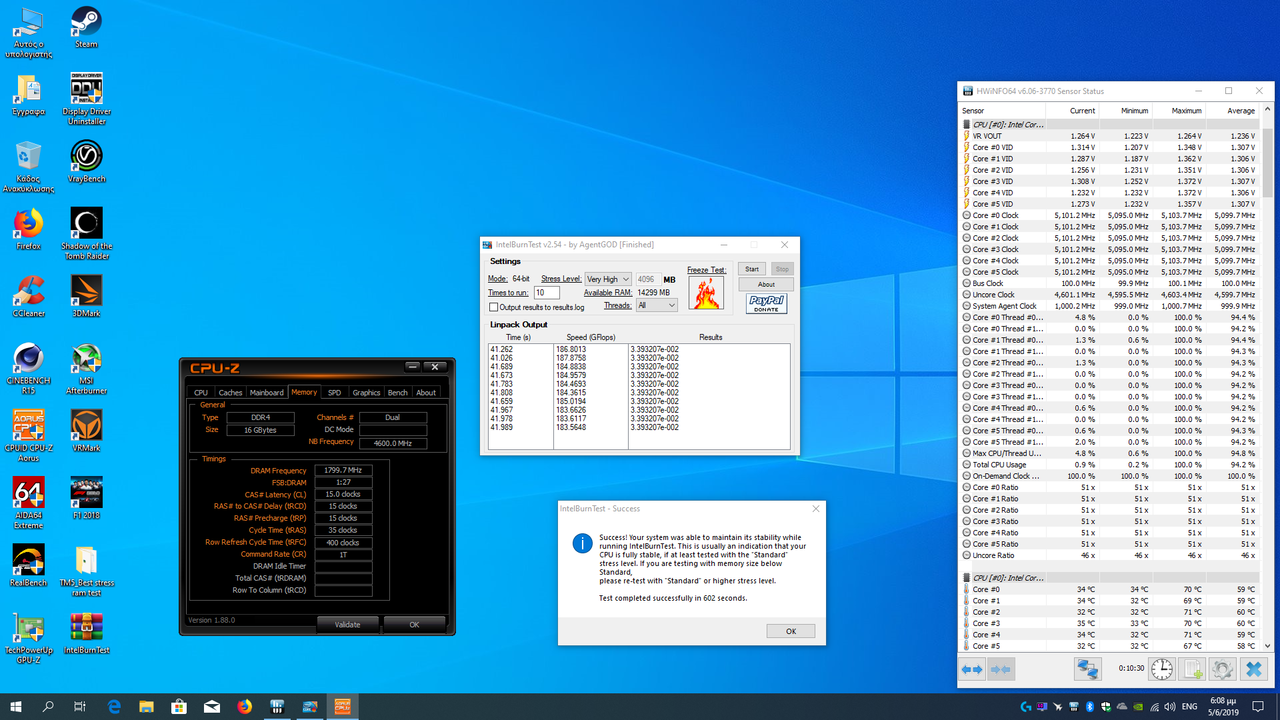1280x720 pixels.
Task: Select the Bus Clock sensor row
Action: pyautogui.click(x=1109, y=283)
